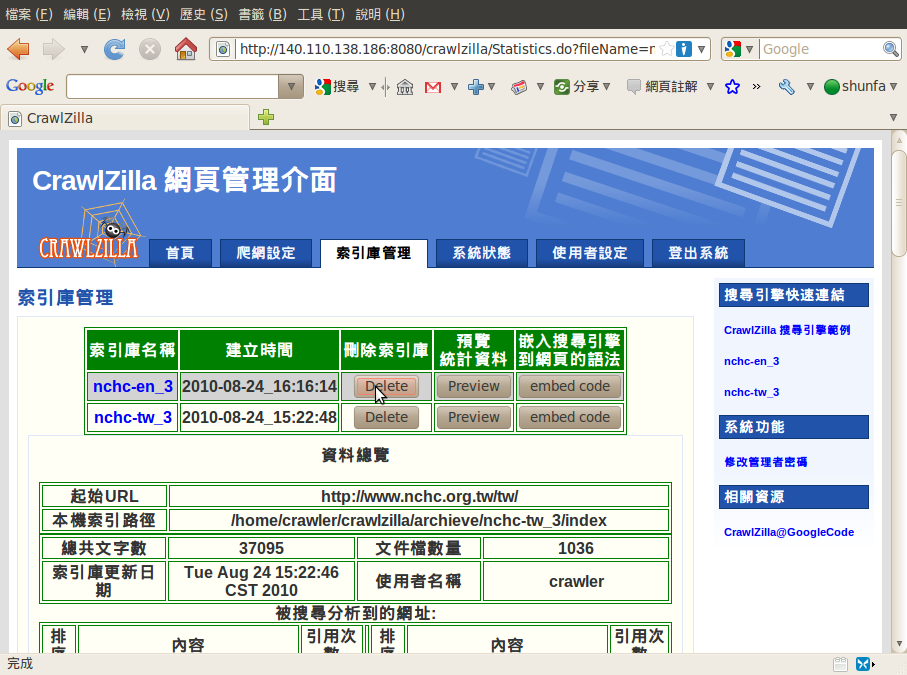
Task: Open the search engine selector dropdown
Action: 749,49
